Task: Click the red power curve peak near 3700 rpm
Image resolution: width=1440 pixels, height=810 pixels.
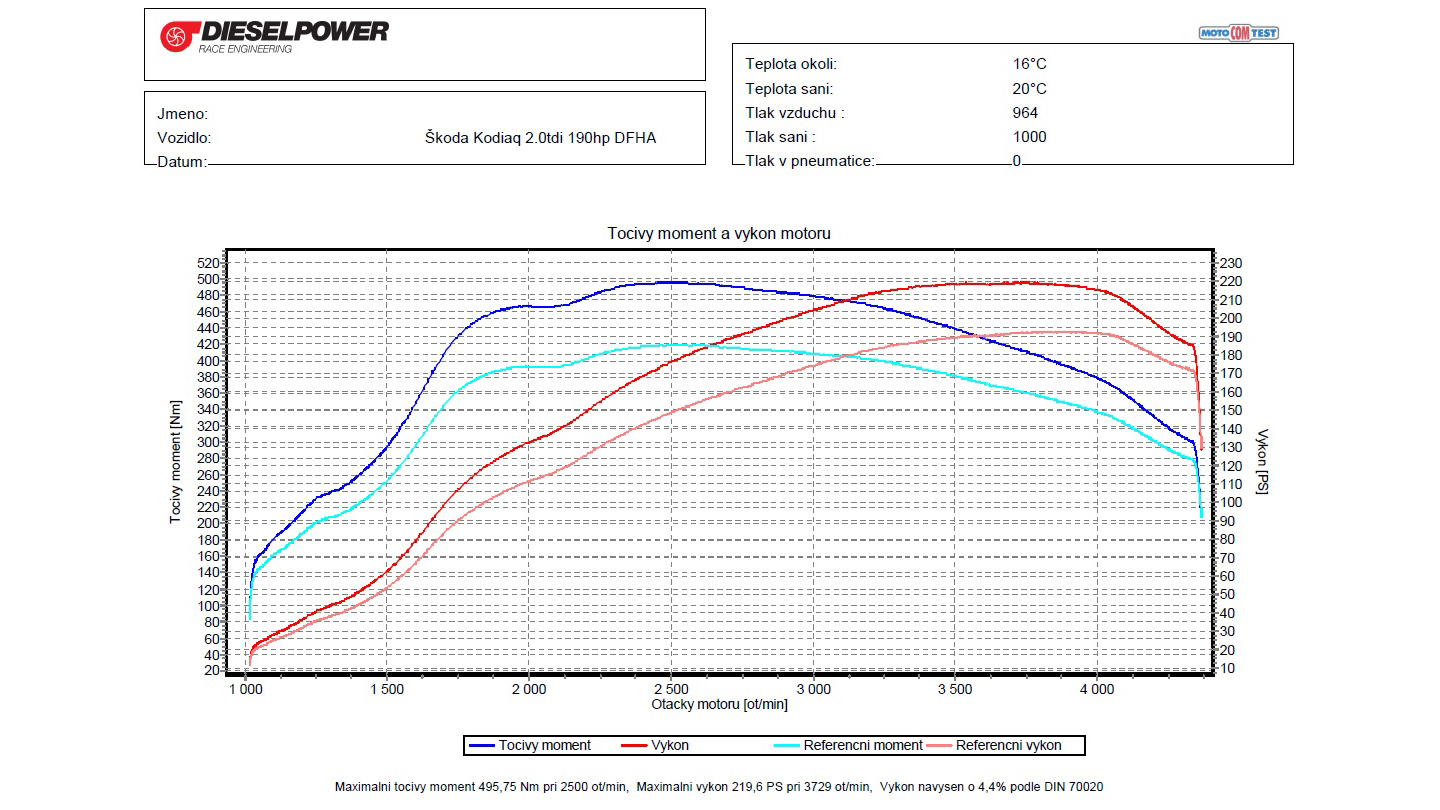Action: pyautogui.click(x=1020, y=282)
